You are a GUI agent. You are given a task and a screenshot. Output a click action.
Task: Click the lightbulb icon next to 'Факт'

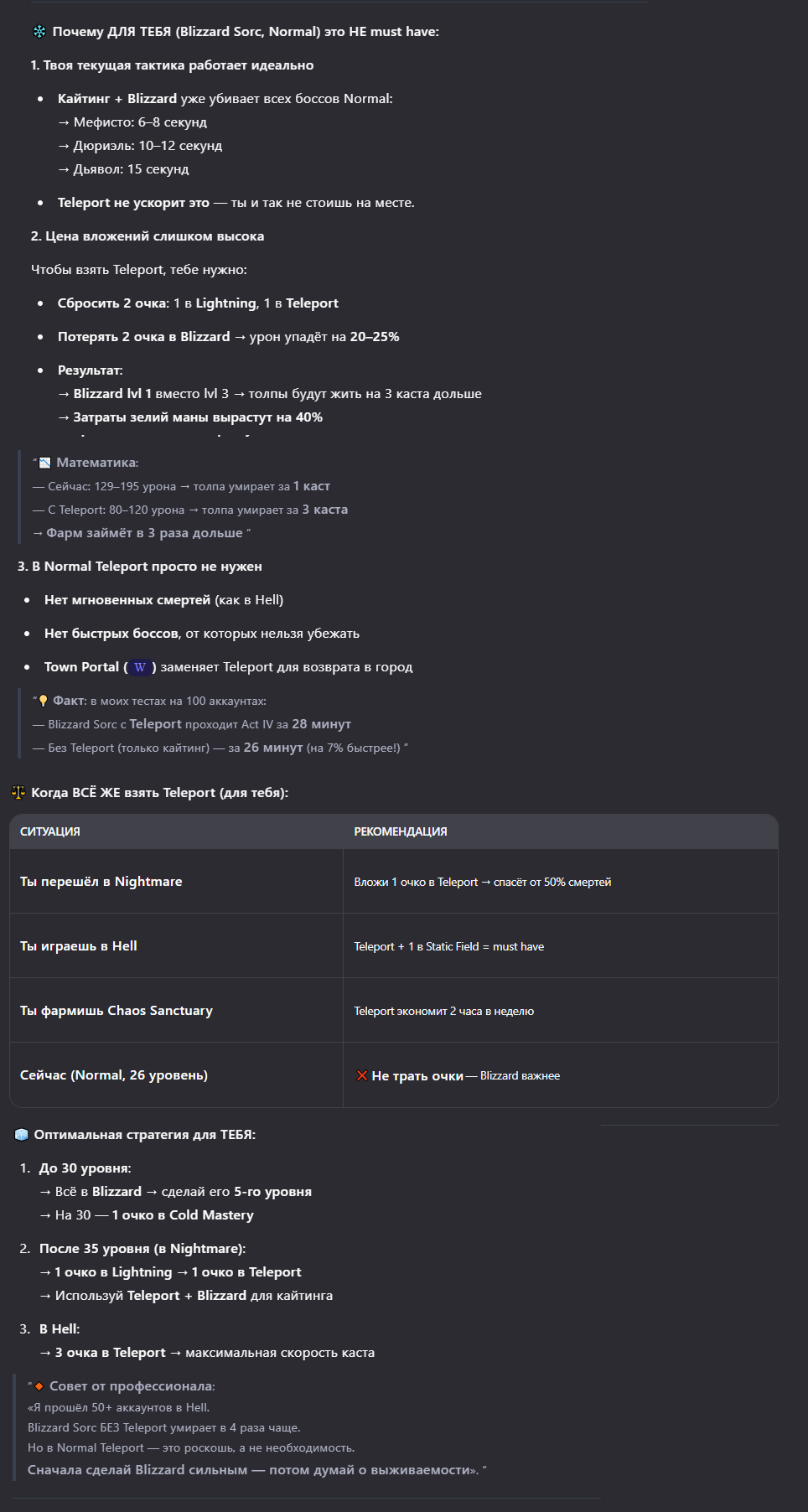[44, 701]
